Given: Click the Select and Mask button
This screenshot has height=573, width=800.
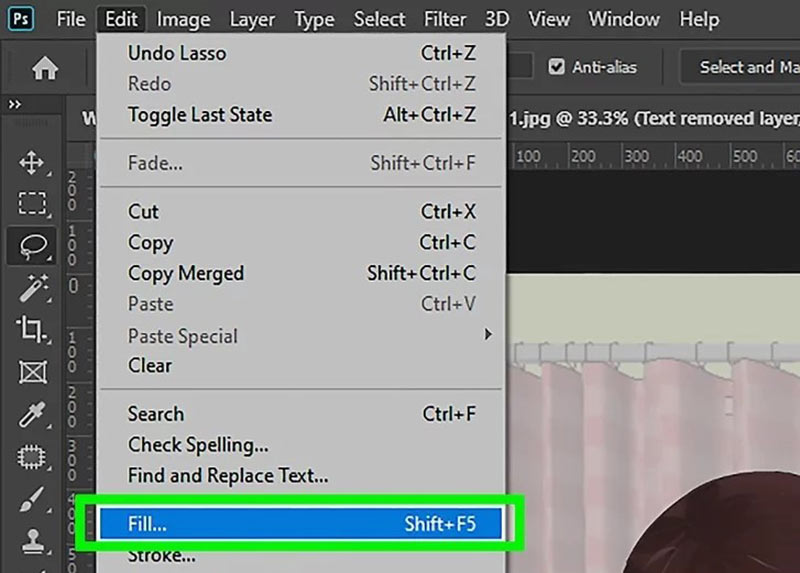Looking at the screenshot, I should point(745,67).
